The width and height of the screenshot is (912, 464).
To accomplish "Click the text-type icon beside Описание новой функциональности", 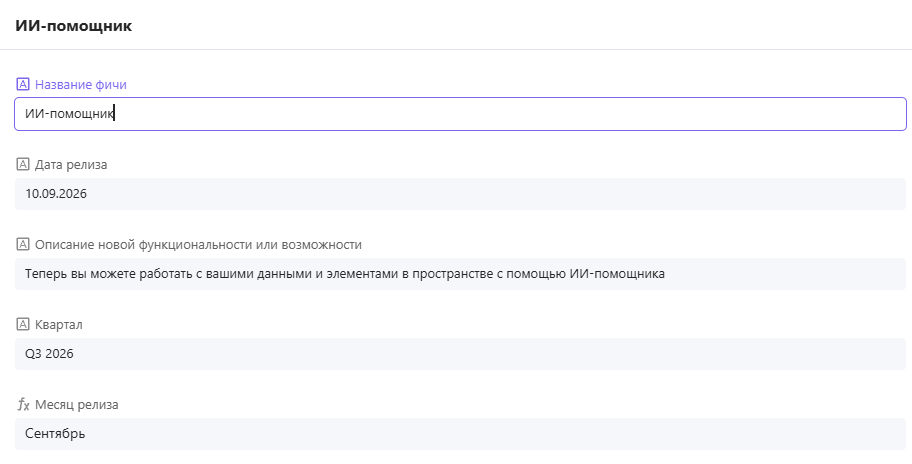I will click(23, 244).
